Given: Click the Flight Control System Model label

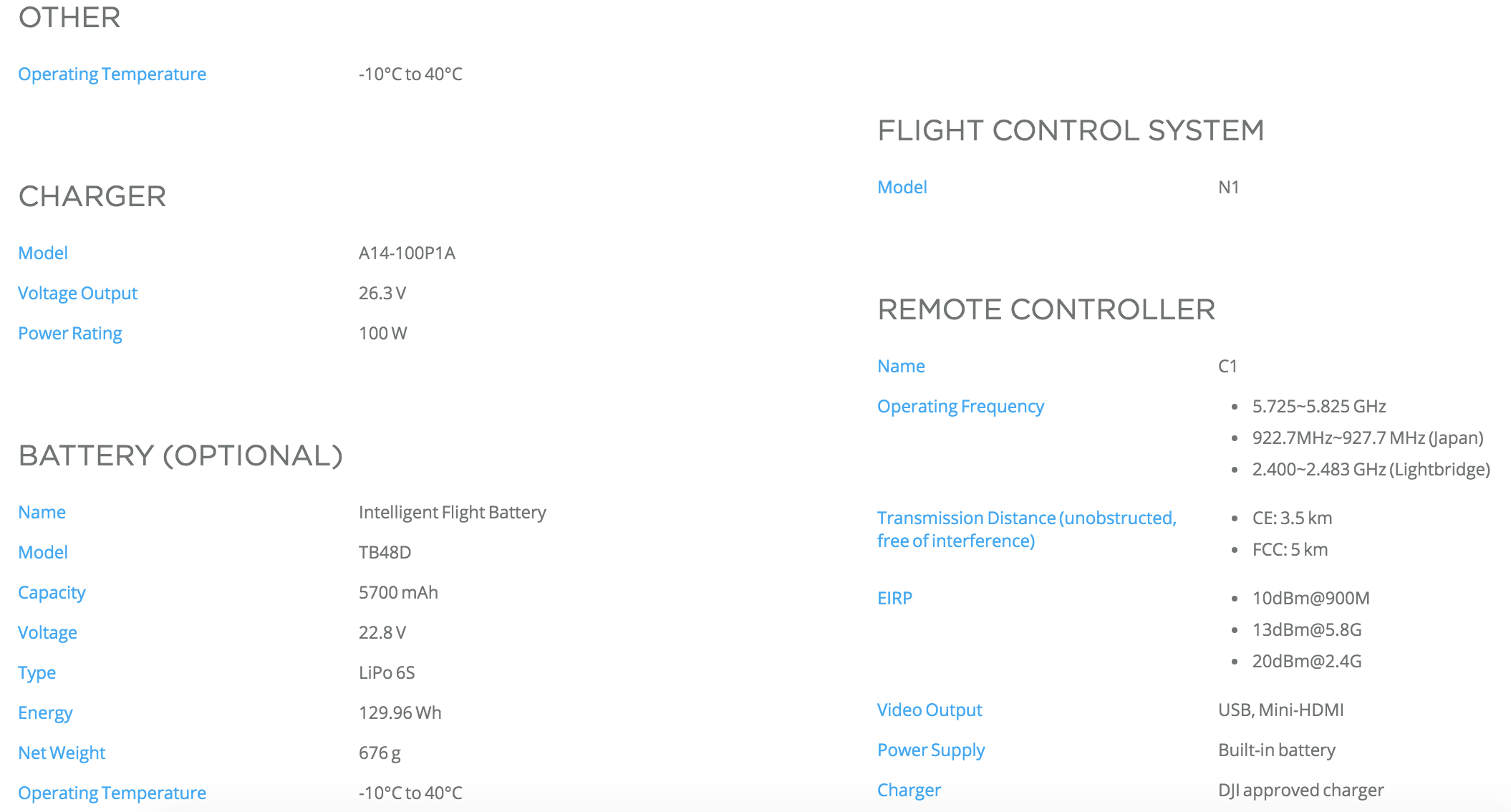Looking at the screenshot, I should point(902,187).
